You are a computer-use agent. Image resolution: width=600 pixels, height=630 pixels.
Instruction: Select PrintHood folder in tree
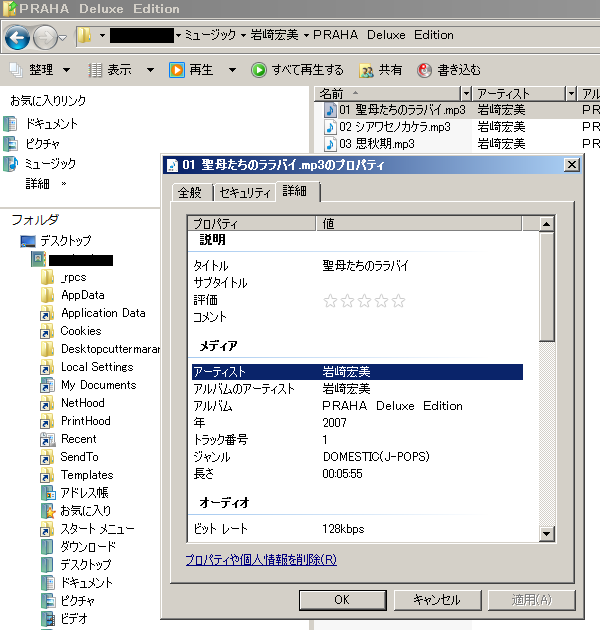(86, 421)
